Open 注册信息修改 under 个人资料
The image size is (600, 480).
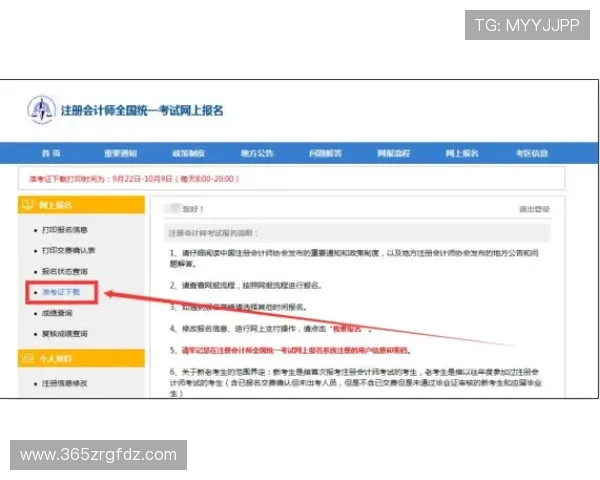pyautogui.click(x=65, y=383)
